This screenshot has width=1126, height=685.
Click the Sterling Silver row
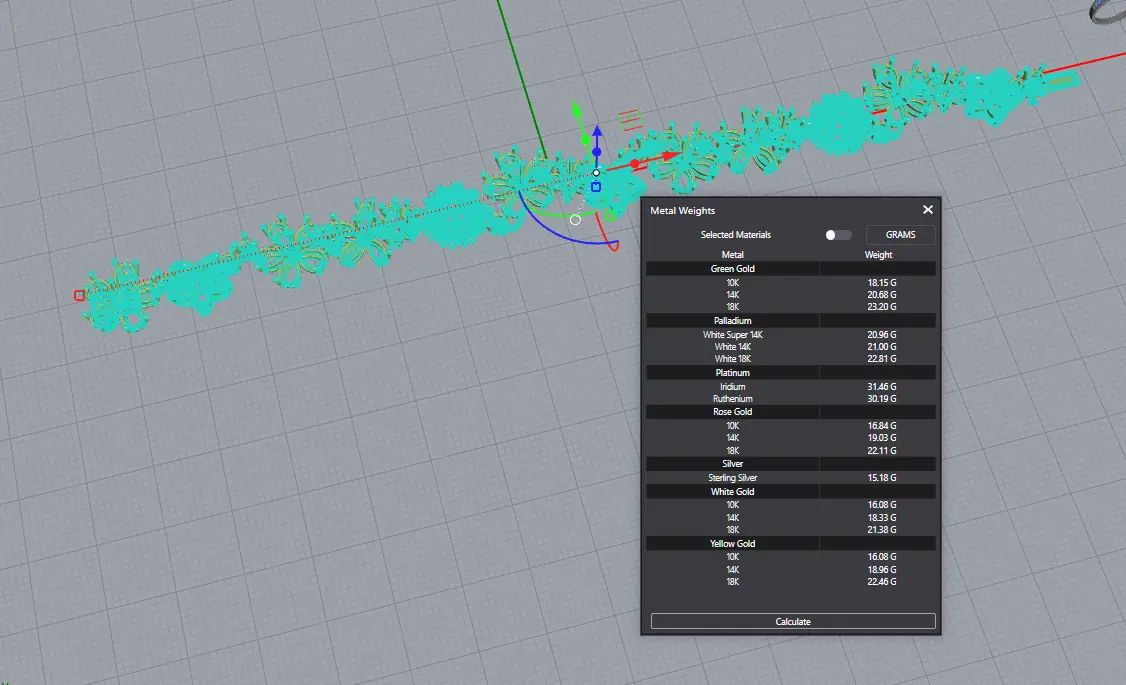point(791,477)
